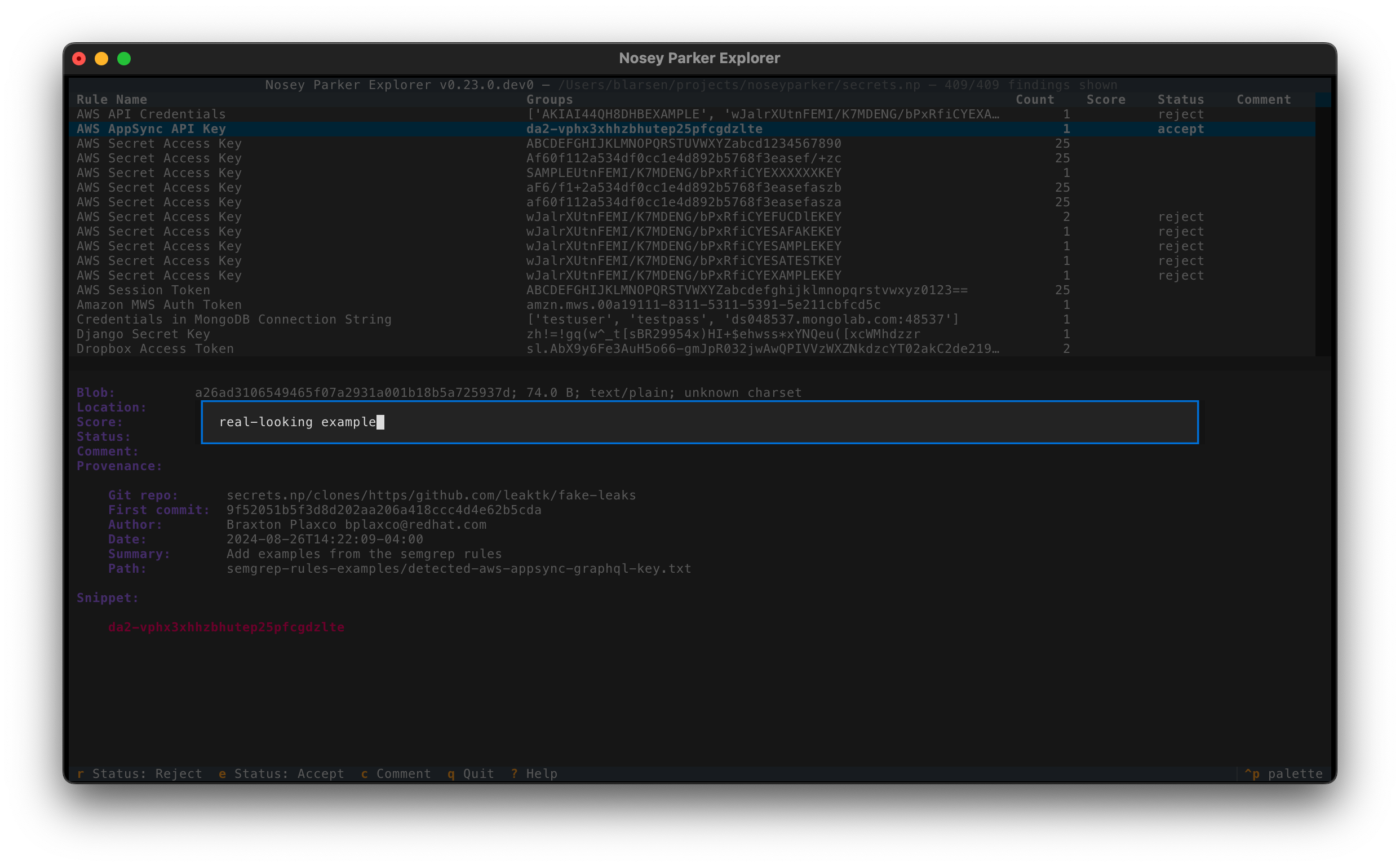This screenshot has width=1400, height=867.
Task: Click the Quit footer shortcut
Action: (x=471, y=773)
